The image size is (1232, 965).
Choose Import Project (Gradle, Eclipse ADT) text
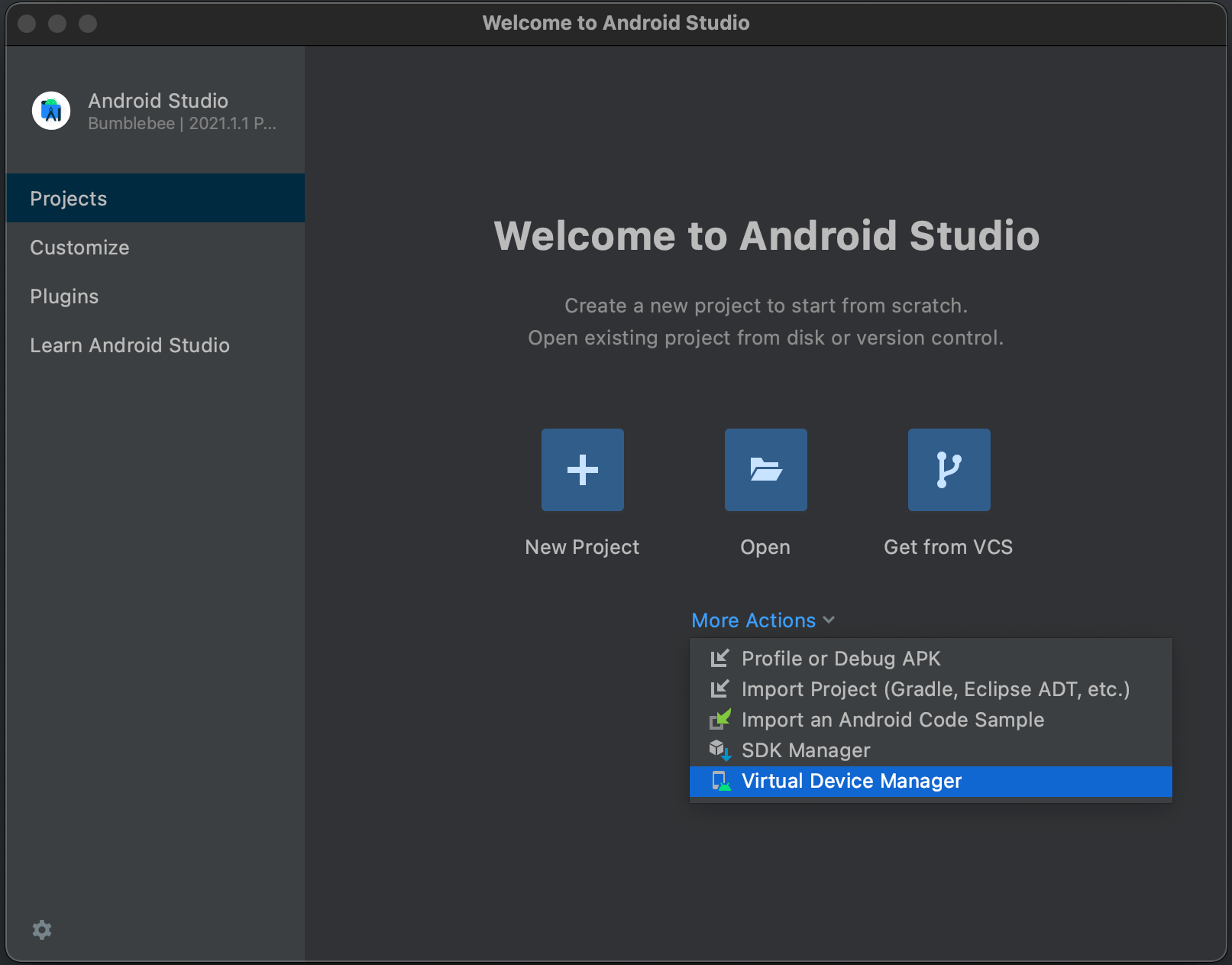(936, 689)
